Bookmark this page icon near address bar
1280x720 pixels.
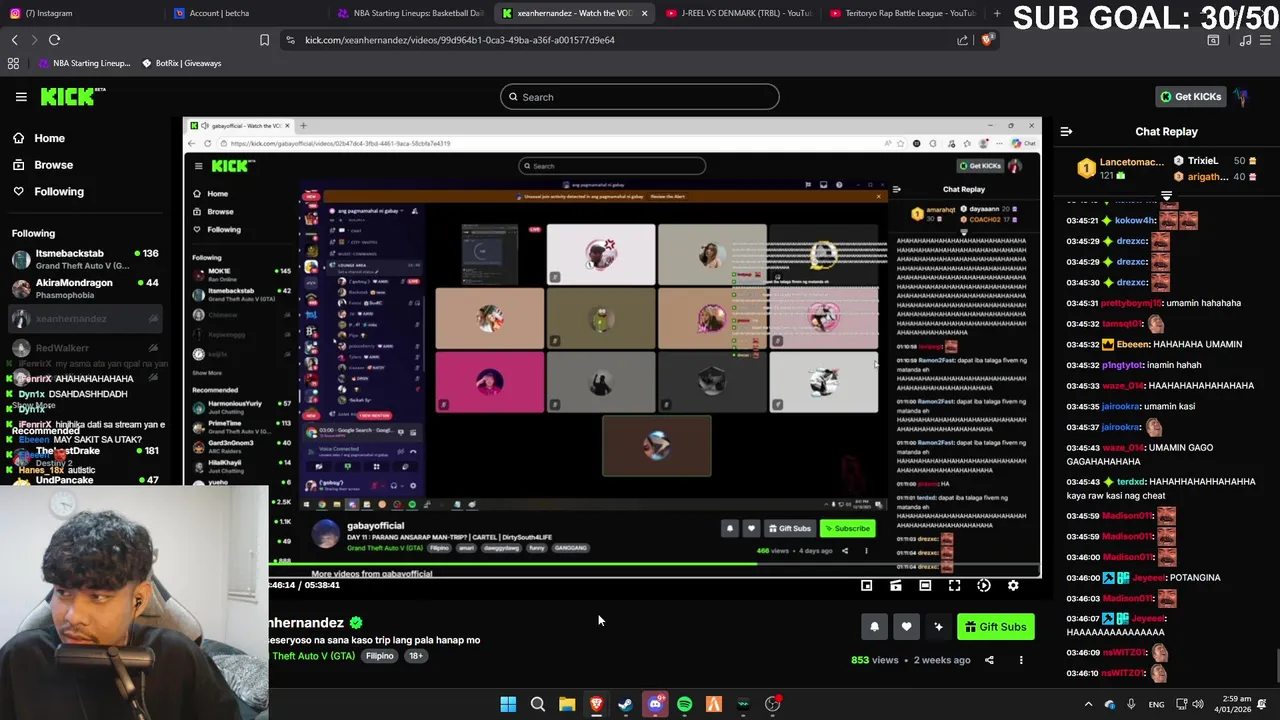pos(264,40)
